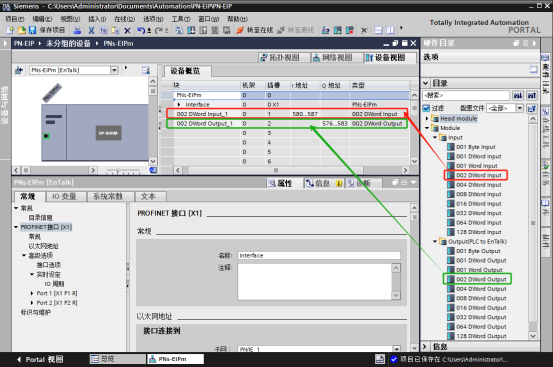Screen dimensions: 553x367
Task: Click the Download to device toolbar icon
Action: pyautogui.click(x=191, y=30)
